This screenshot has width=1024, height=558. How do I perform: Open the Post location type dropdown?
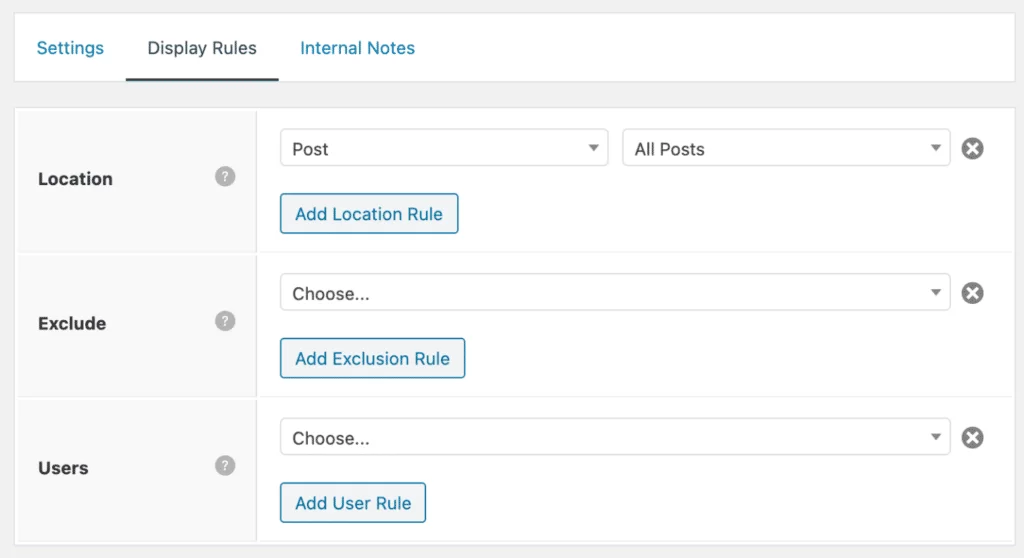click(444, 148)
